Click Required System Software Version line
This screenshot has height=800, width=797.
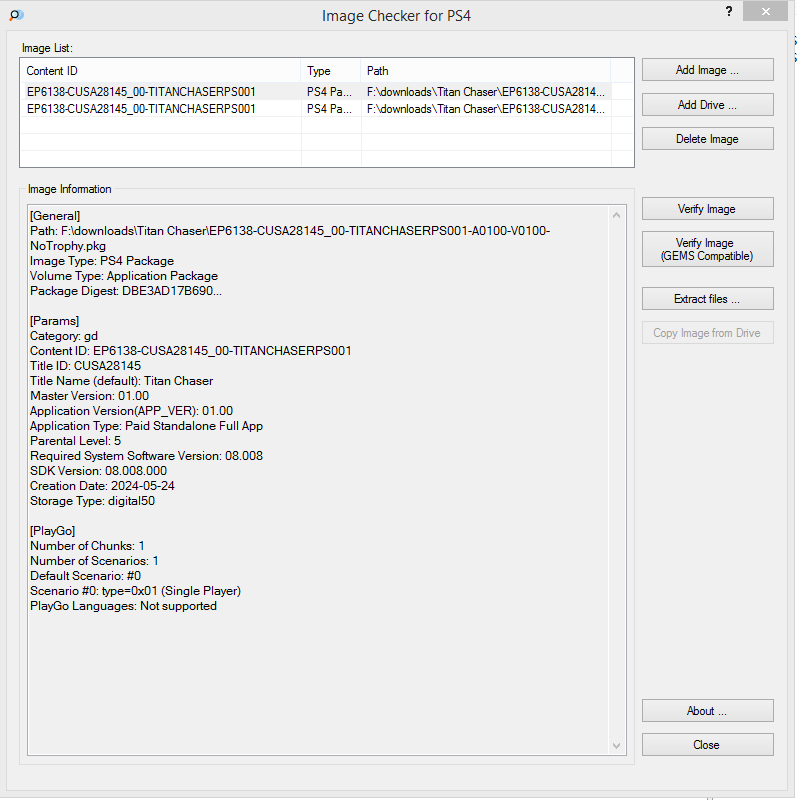coord(146,456)
